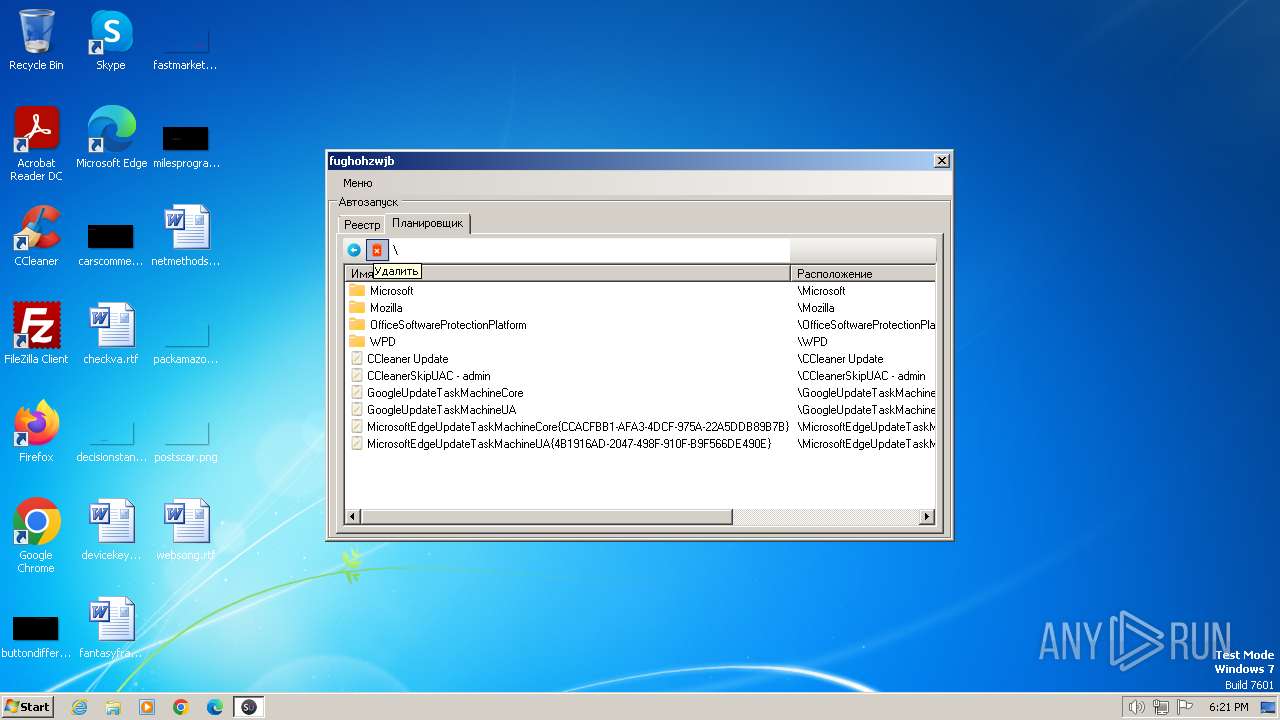The width and height of the screenshot is (1280, 720).
Task: Select the checkva.rtf desktop file
Action: point(111,334)
